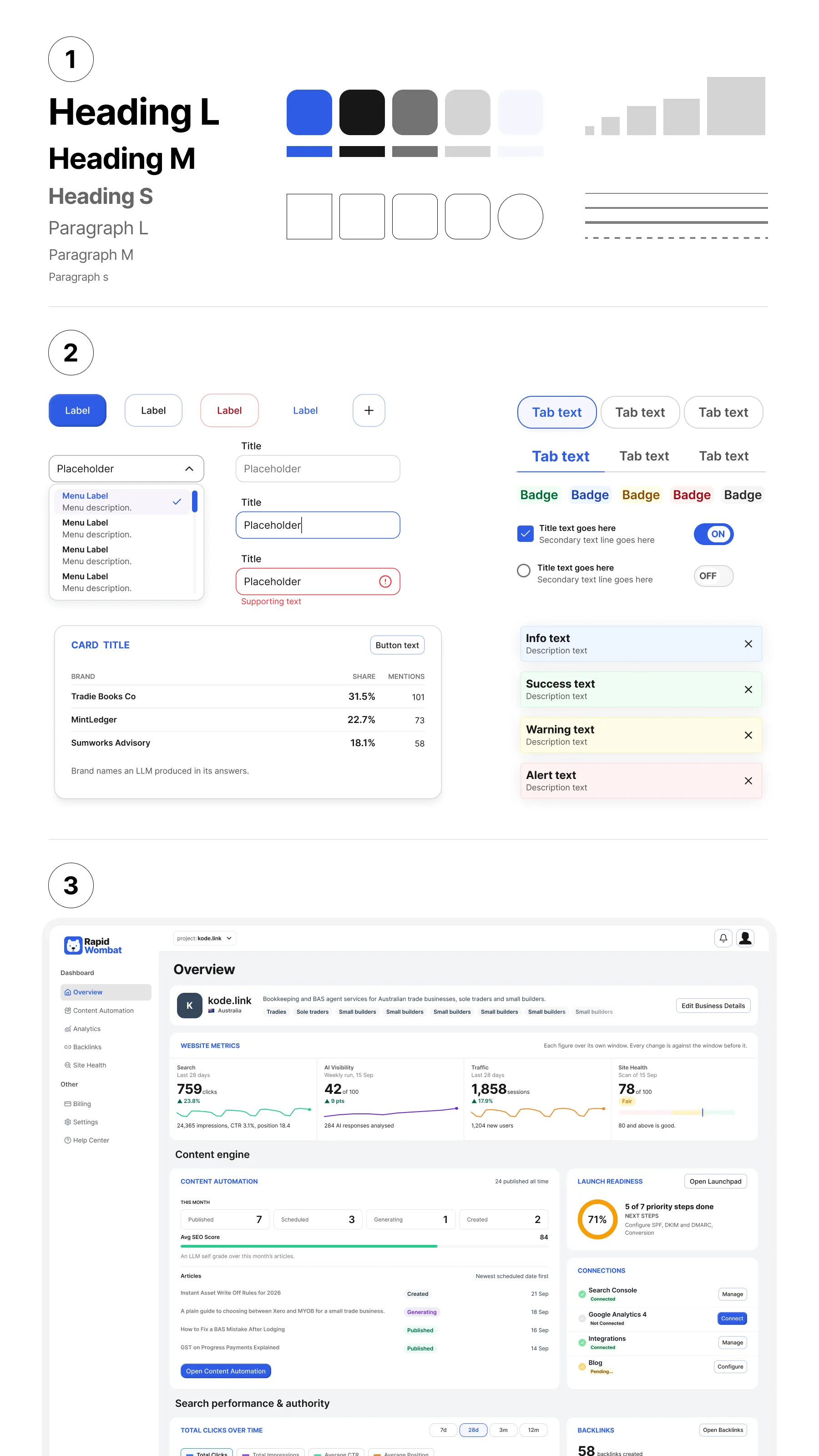819x1456 pixels.
Task: Select the 7d time range option
Action: pyautogui.click(x=443, y=1430)
